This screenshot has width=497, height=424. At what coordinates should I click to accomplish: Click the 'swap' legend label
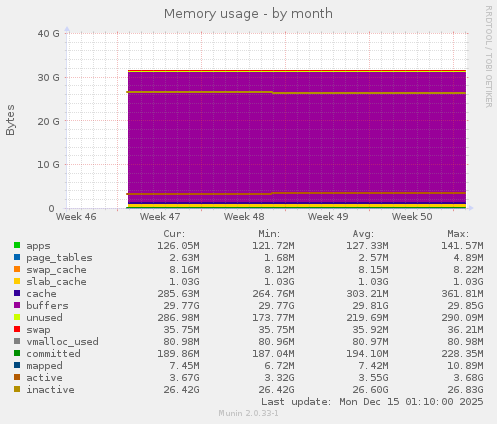38,330
